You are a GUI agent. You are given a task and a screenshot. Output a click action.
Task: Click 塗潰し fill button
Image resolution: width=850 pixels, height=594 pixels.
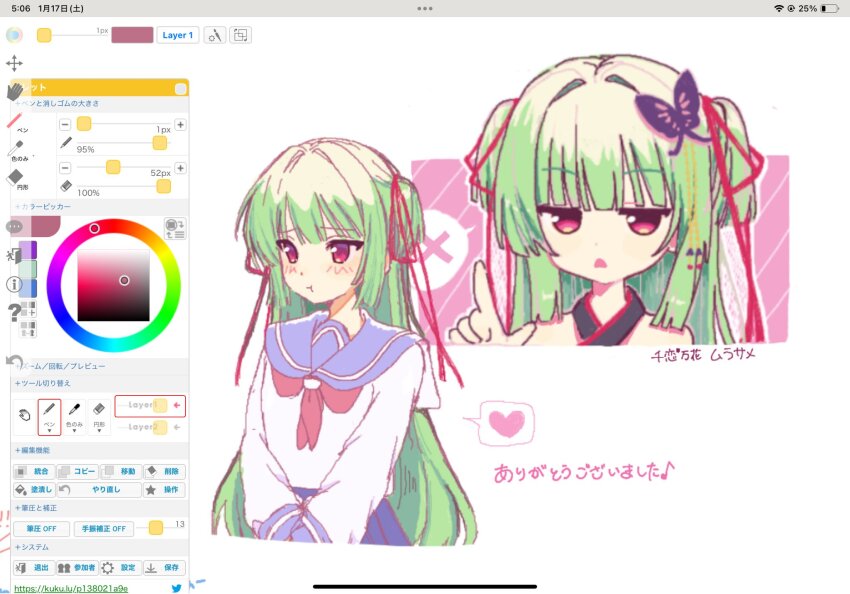click(34, 490)
